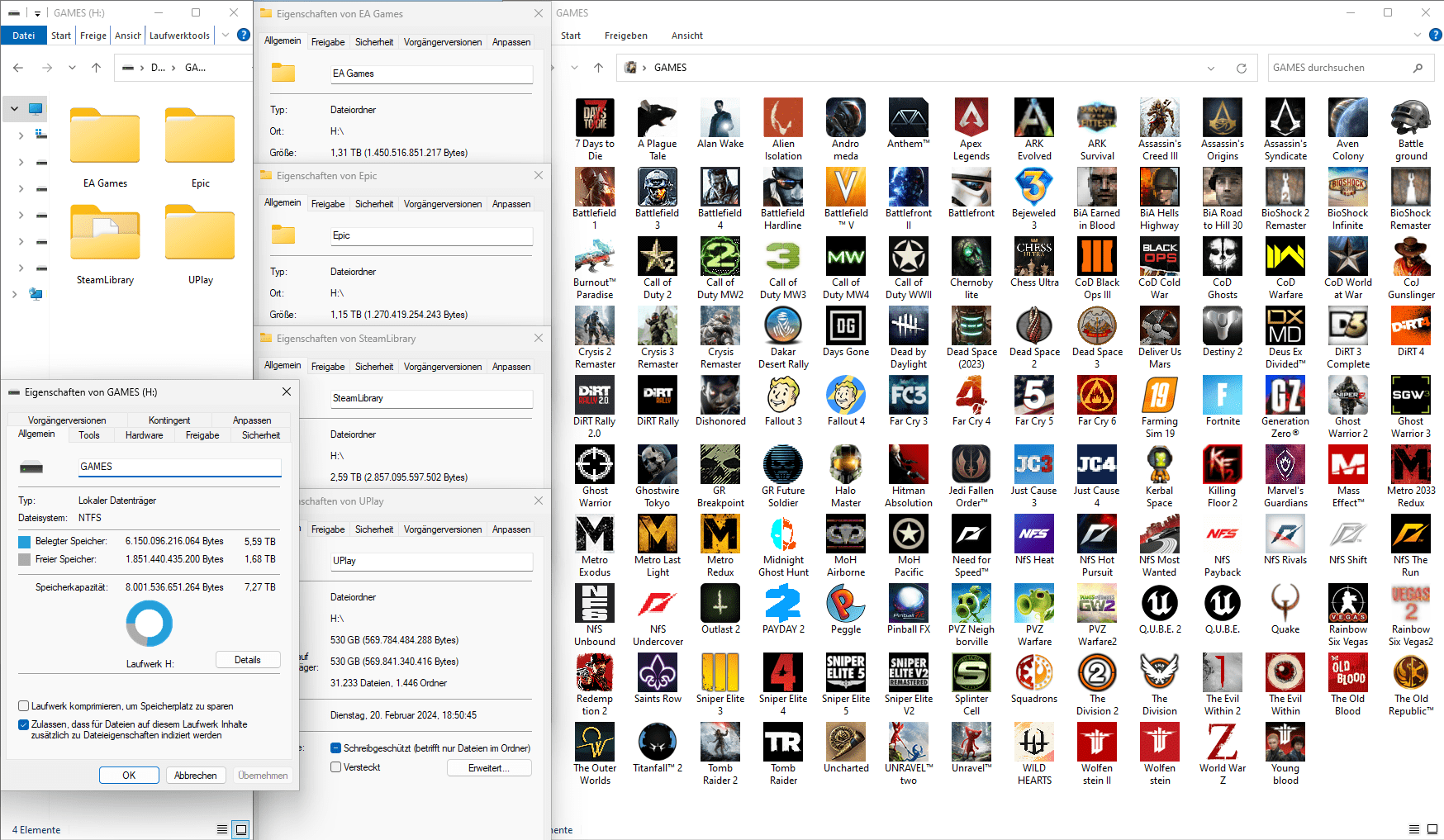
Task: Select the Battlefield V icon
Action: click(x=846, y=199)
